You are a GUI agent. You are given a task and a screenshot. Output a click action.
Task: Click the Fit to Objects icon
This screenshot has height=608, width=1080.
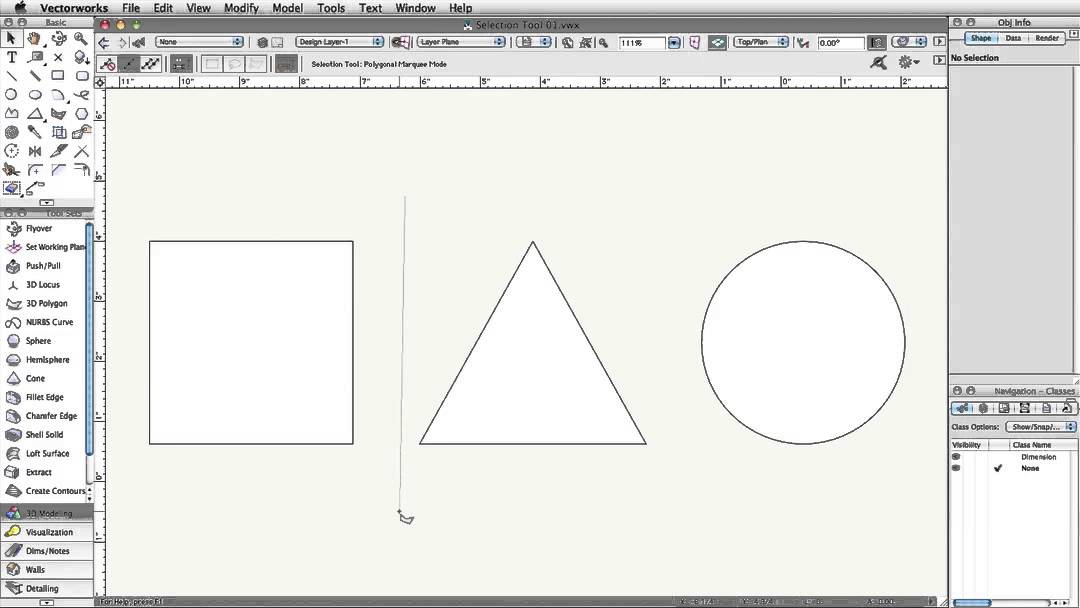585,43
